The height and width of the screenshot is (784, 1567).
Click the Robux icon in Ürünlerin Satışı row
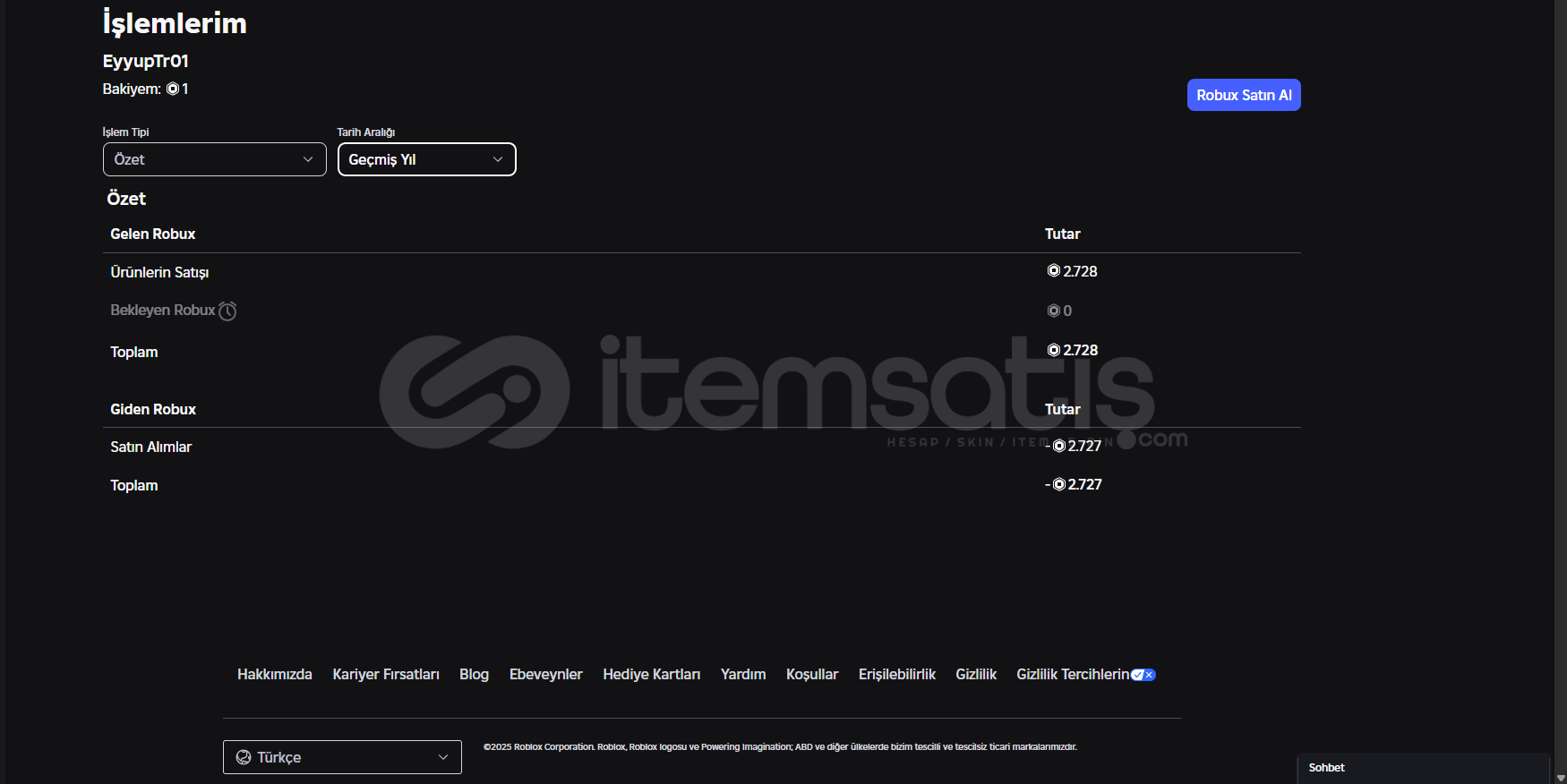click(1054, 270)
